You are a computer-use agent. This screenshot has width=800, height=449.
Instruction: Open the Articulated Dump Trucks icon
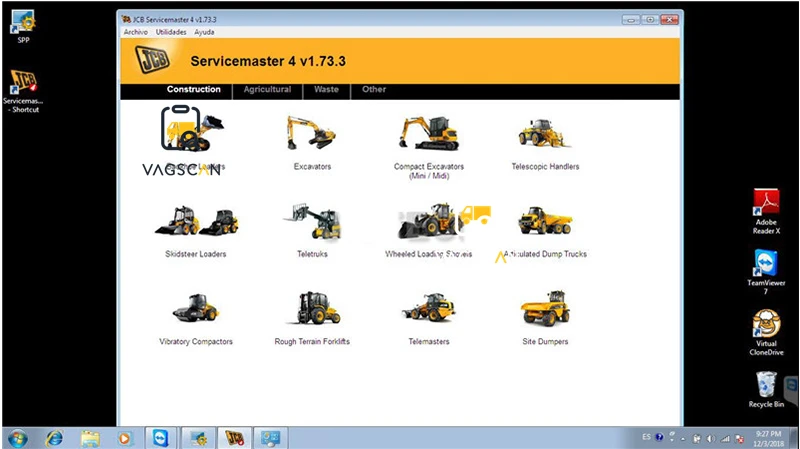[x=545, y=220]
